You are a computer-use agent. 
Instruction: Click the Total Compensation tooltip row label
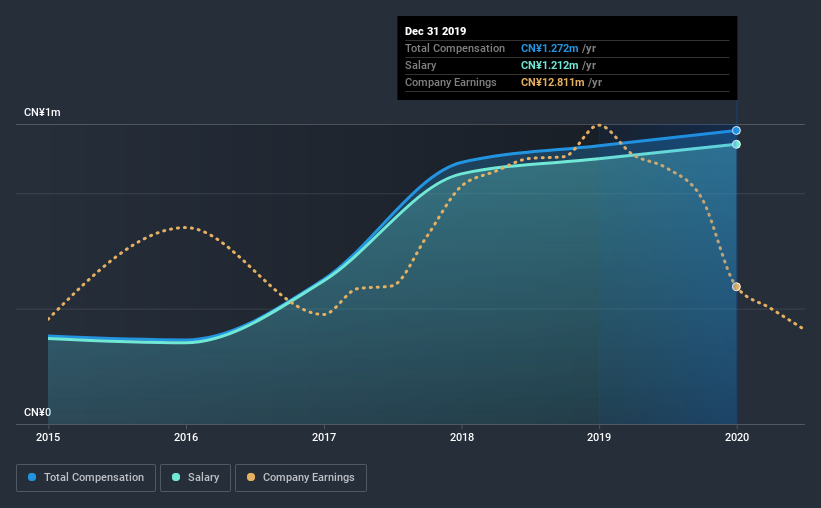pyautogui.click(x=455, y=49)
